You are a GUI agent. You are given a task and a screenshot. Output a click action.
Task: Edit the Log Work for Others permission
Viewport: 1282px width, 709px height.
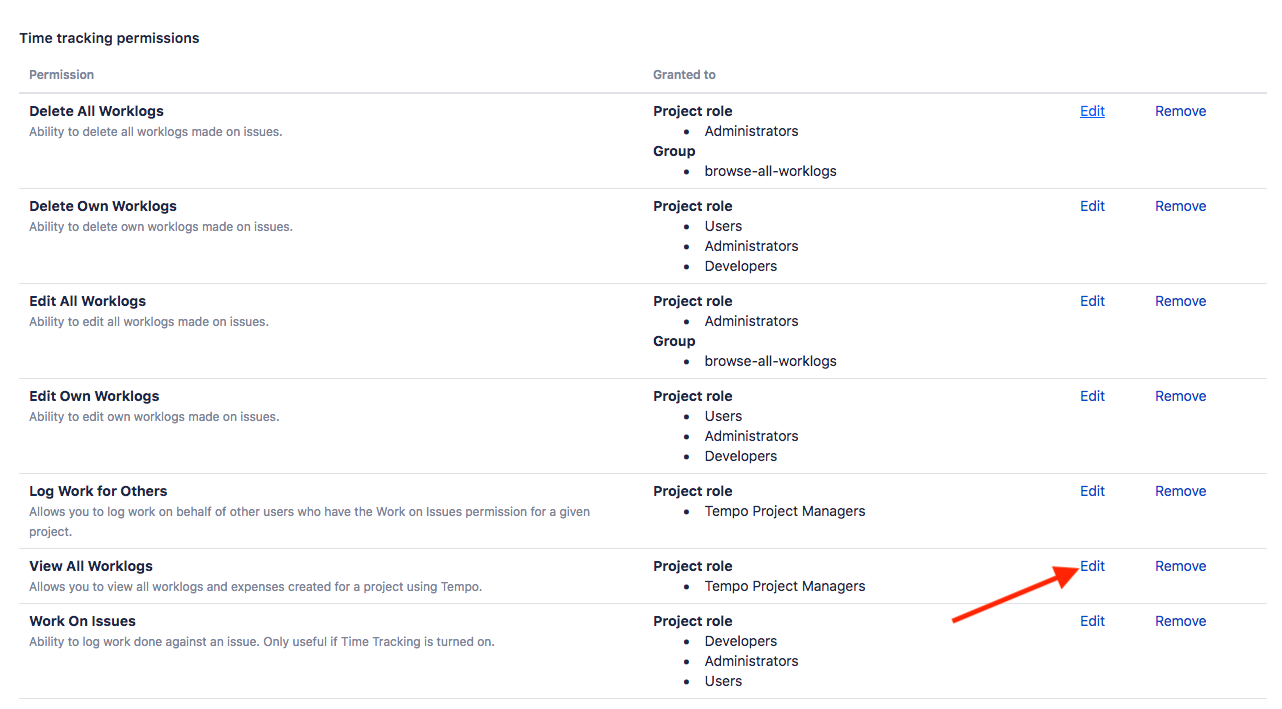point(1092,491)
